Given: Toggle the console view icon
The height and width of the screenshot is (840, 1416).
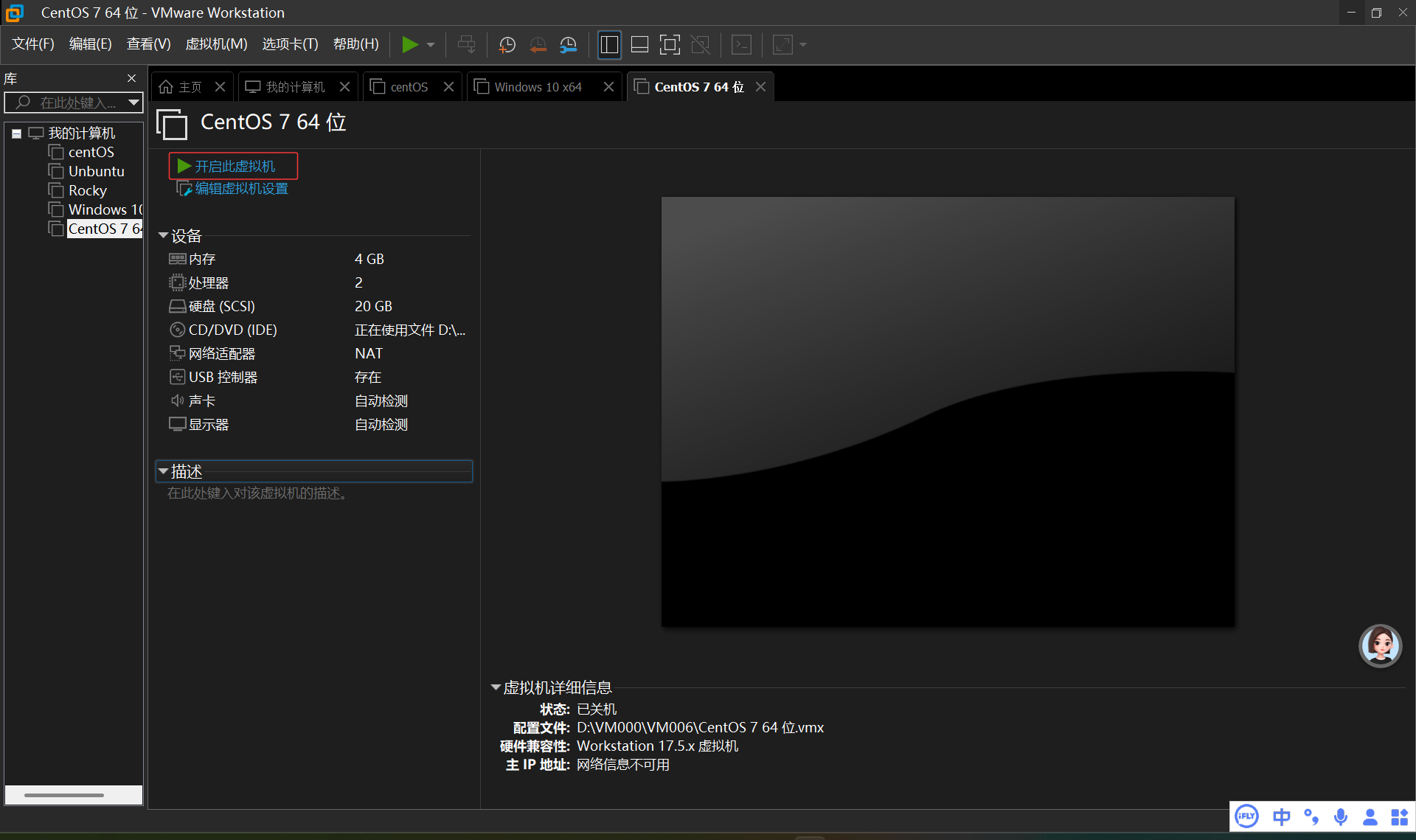Looking at the screenshot, I should pos(741,45).
